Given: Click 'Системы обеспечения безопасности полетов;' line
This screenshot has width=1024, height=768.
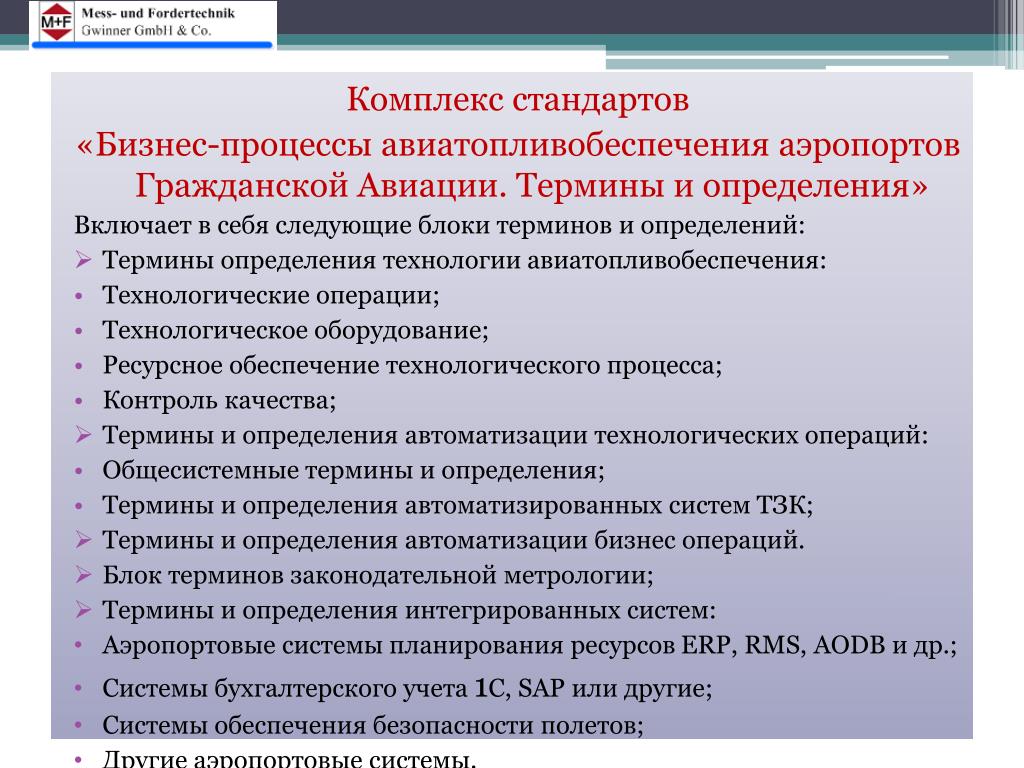Looking at the screenshot, I should 373,726.
